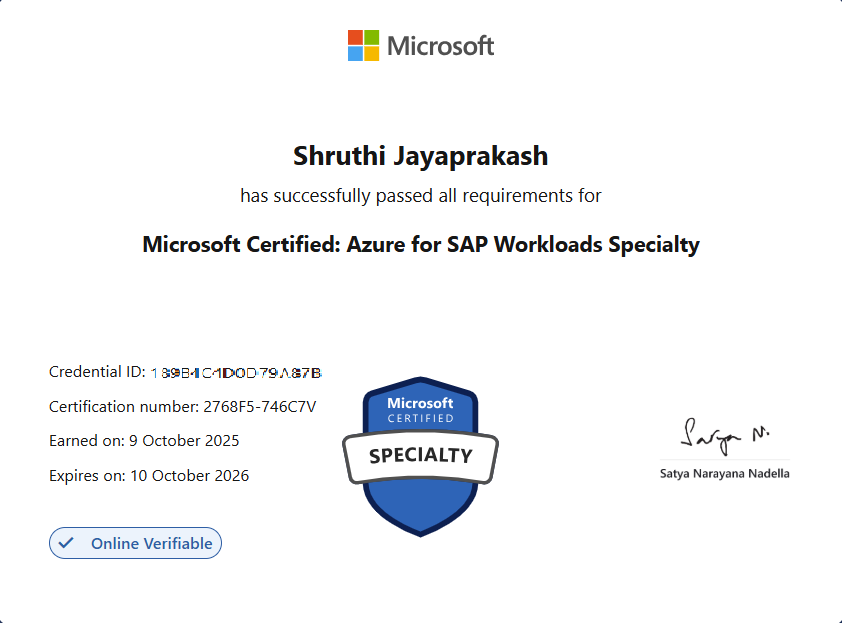The image size is (842, 623).
Task: Select the blurred Credential ID value
Action: pos(236,373)
